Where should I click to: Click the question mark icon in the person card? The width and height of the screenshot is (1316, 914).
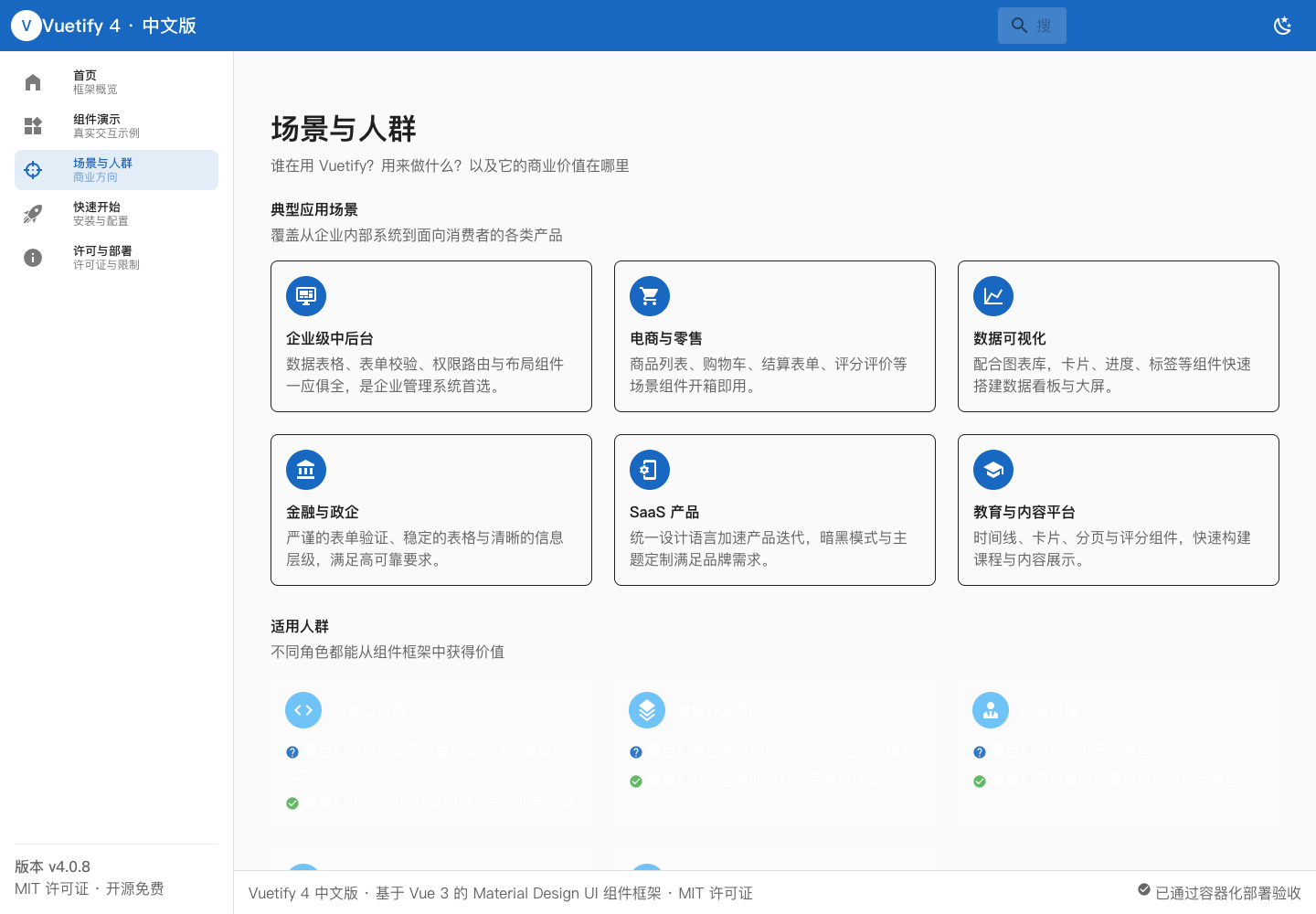980,752
